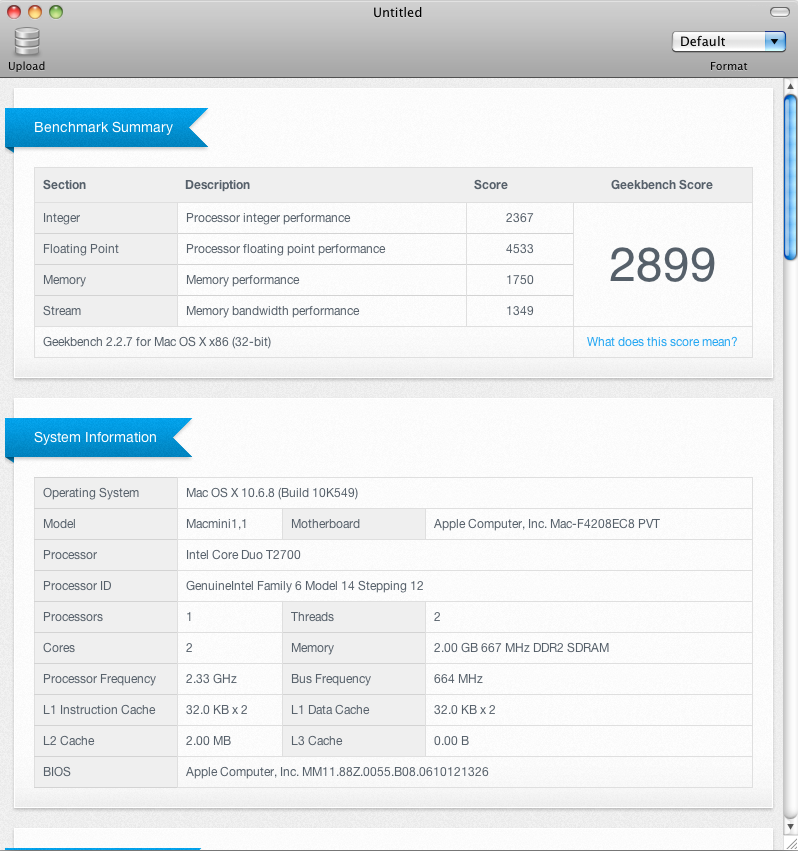Click the blue vertical scrollbar thumb
The image size is (798, 851).
tap(790, 177)
